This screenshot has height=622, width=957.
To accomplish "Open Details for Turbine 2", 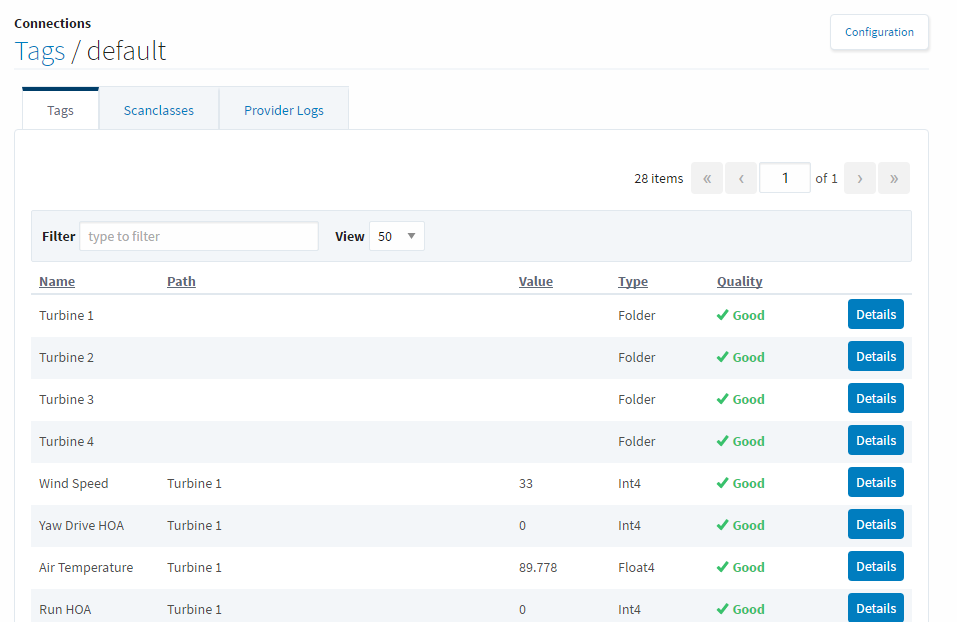I will click(875, 357).
